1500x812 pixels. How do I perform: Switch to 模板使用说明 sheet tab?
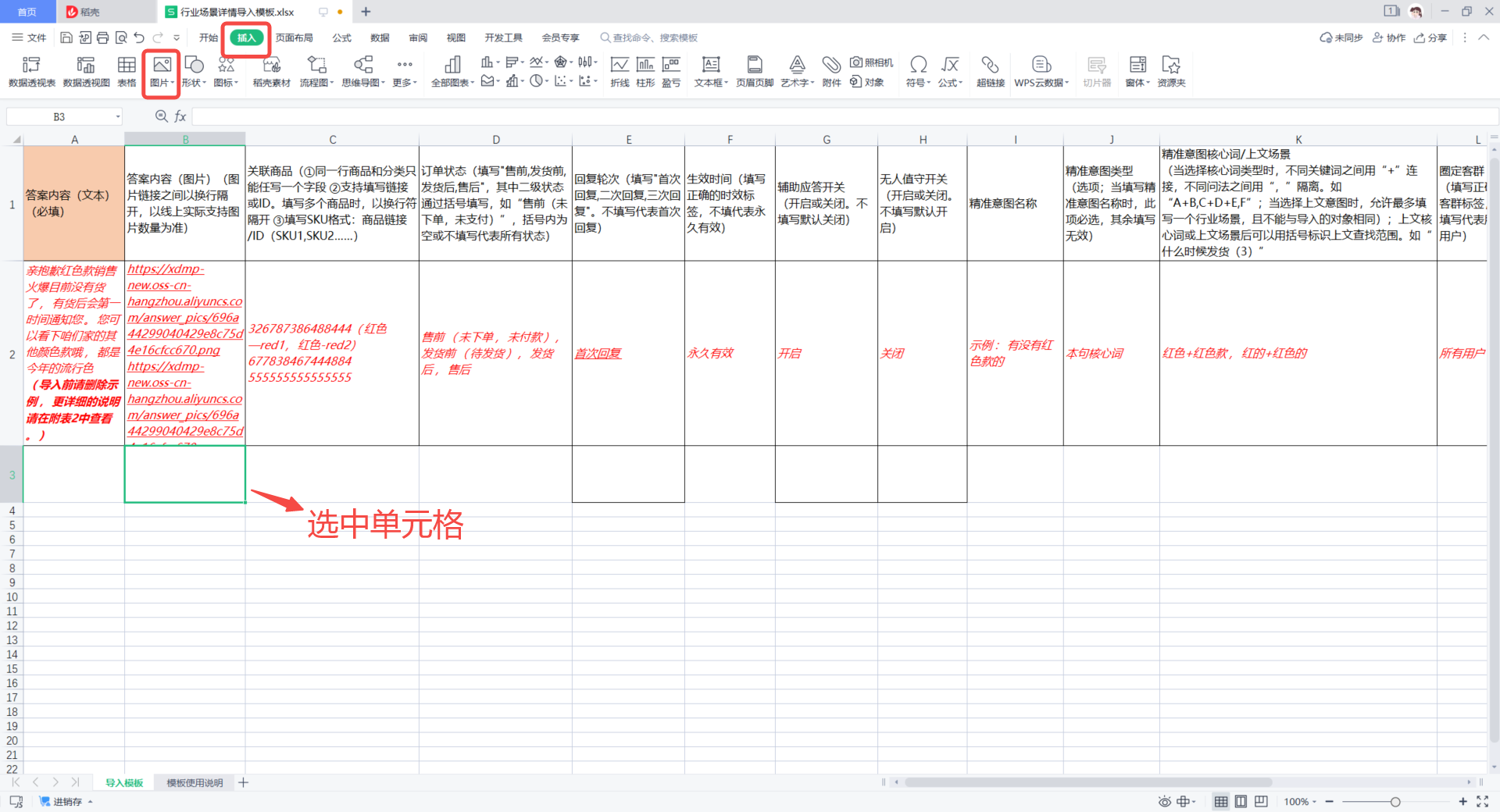pyautogui.click(x=195, y=782)
